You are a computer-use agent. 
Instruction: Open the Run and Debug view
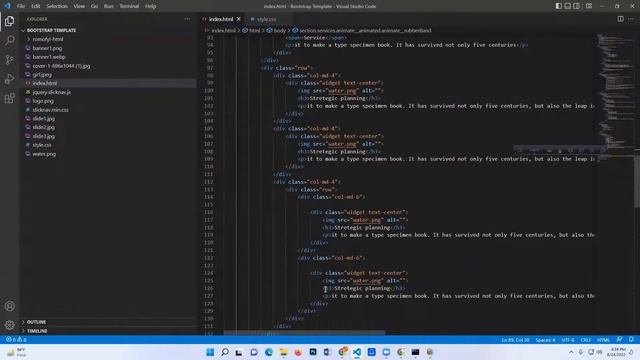9,79
